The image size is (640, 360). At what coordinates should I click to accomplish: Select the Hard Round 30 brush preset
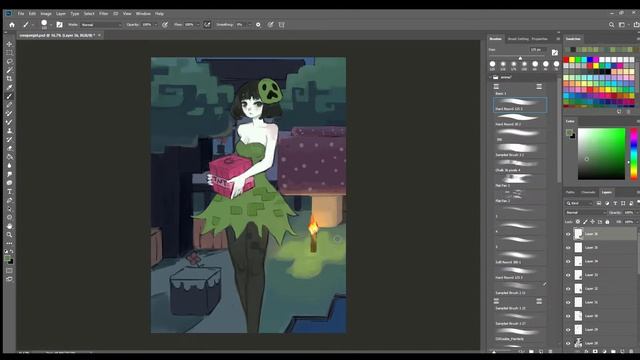pos(520,120)
